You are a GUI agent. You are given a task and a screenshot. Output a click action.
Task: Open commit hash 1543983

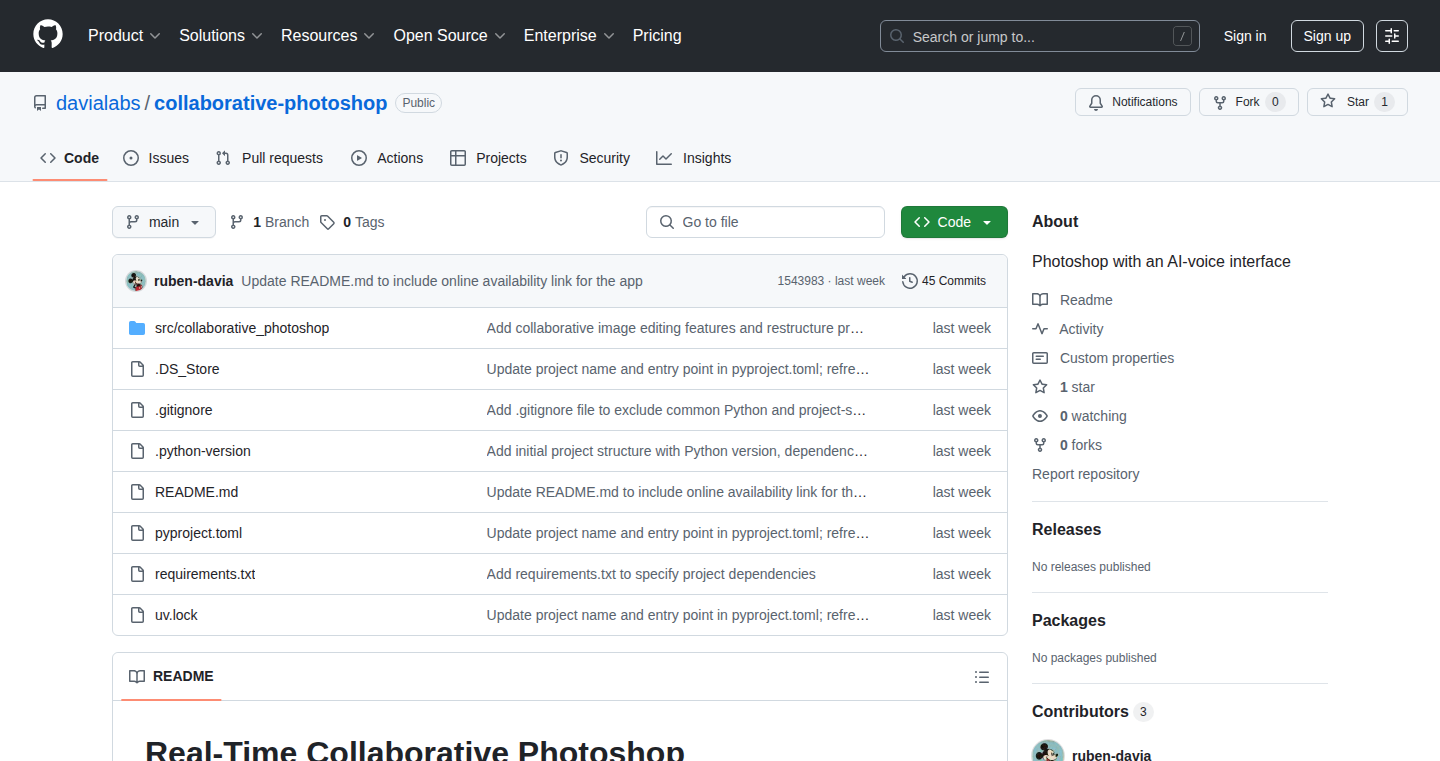tap(800, 281)
